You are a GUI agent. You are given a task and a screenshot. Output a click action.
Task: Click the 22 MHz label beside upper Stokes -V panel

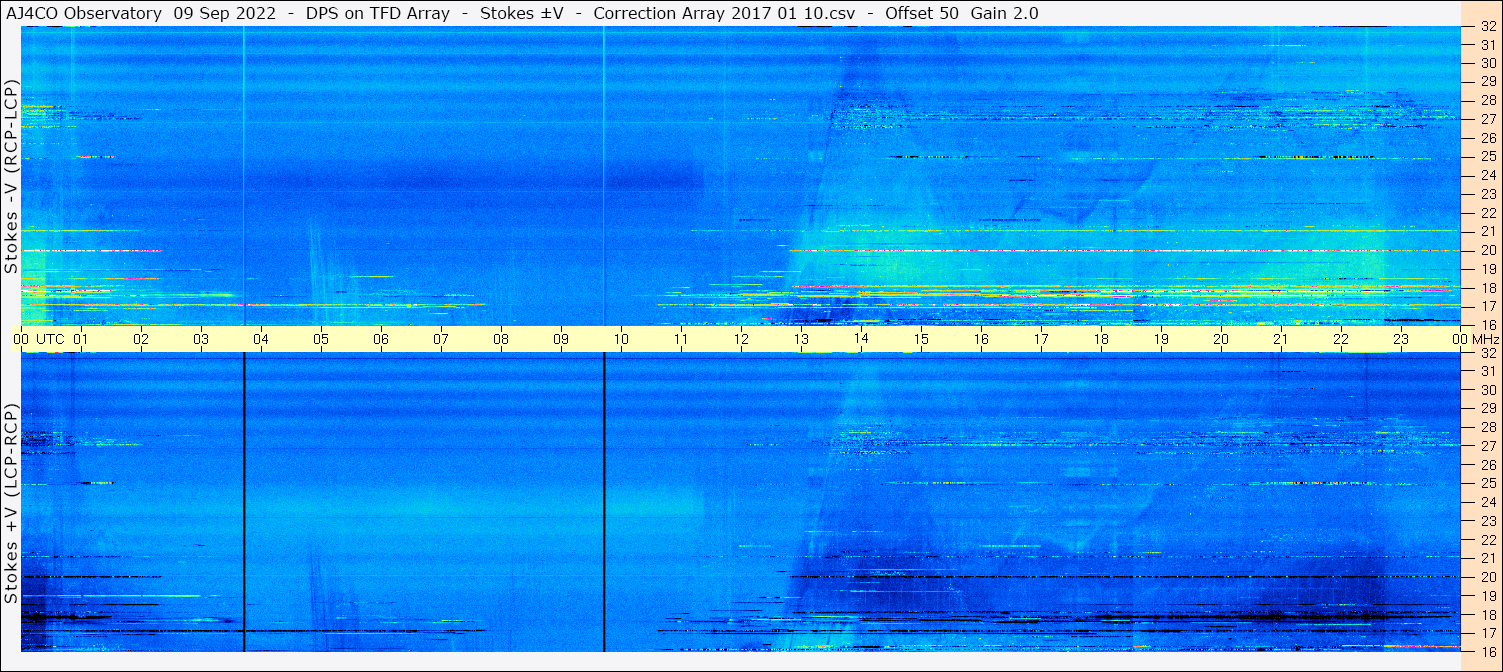tap(1488, 212)
